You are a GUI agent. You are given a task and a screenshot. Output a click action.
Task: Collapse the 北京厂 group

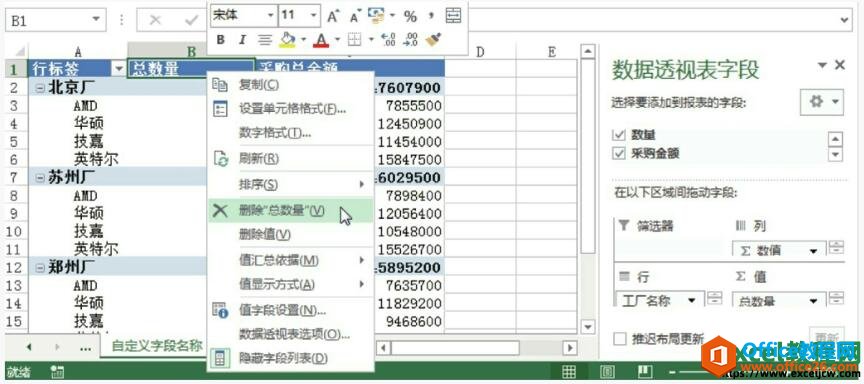point(40,87)
